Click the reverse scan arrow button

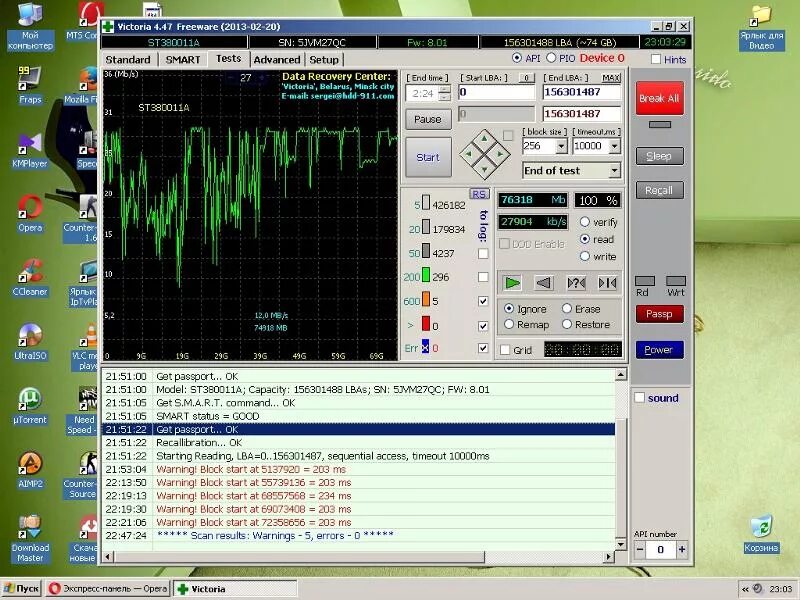click(x=544, y=283)
